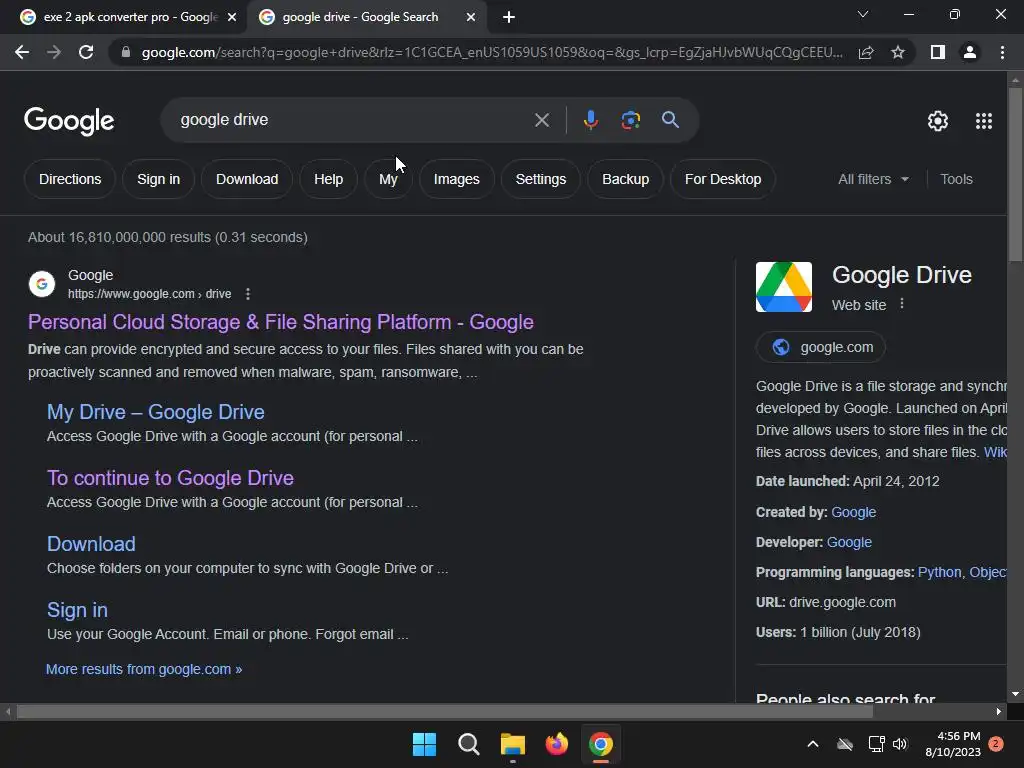Open the Python programming language link
Screen dimensions: 1024x768
pos(939,572)
